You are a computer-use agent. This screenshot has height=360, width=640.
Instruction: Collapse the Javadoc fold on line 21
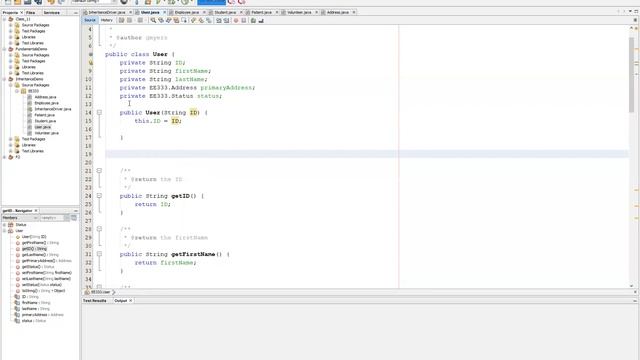99,171
